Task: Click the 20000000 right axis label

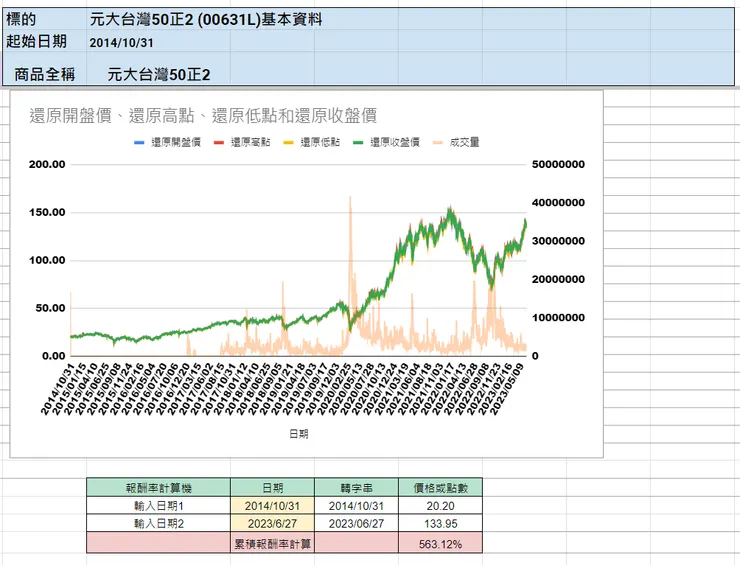Action: tap(558, 279)
